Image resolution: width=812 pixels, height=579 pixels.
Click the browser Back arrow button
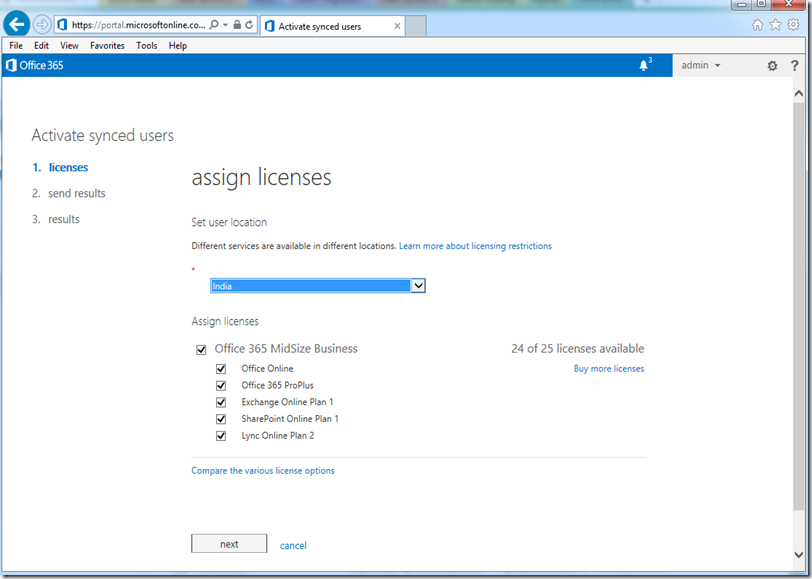click(17, 24)
